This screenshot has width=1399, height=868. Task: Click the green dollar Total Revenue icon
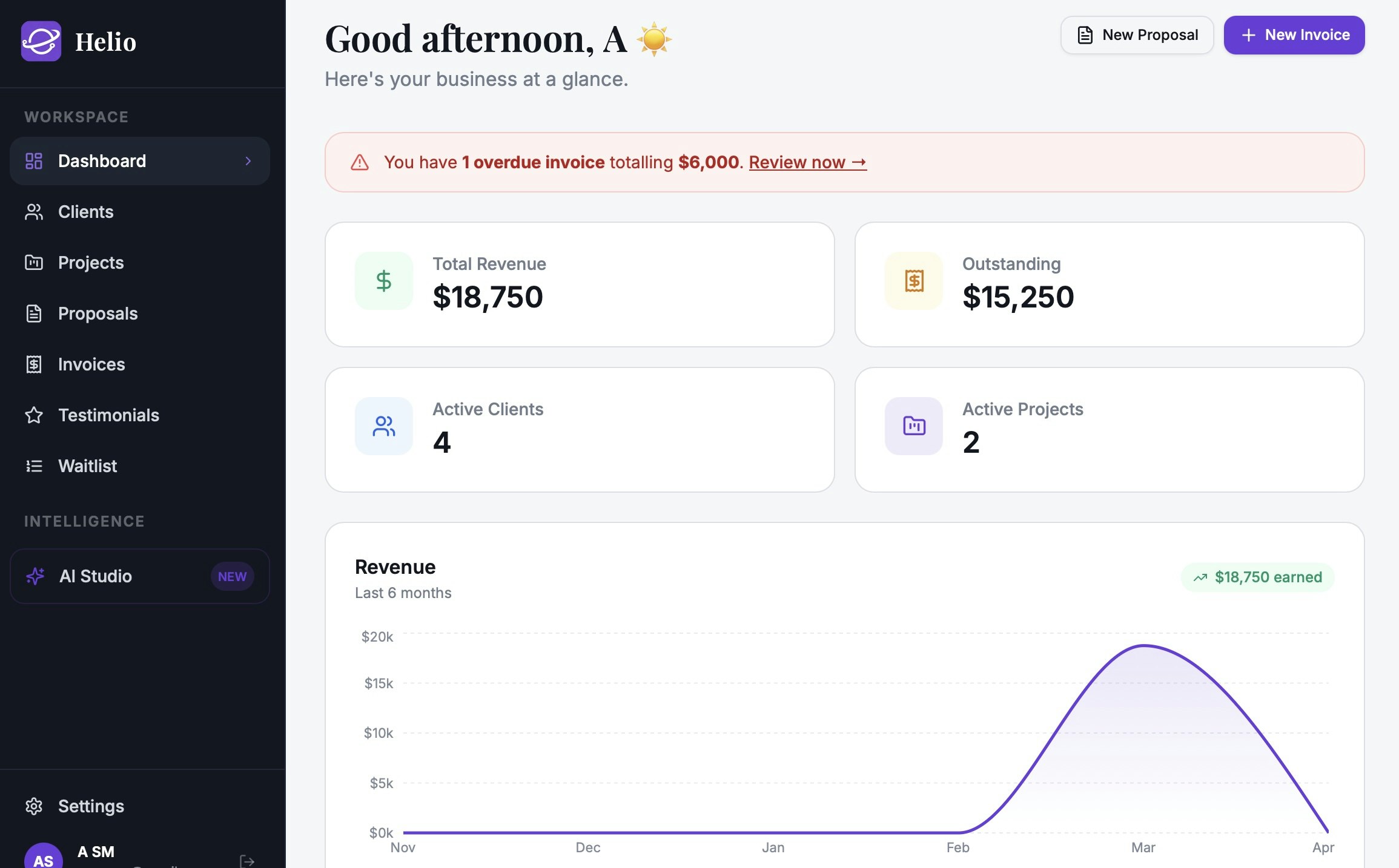[x=383, y=281]
